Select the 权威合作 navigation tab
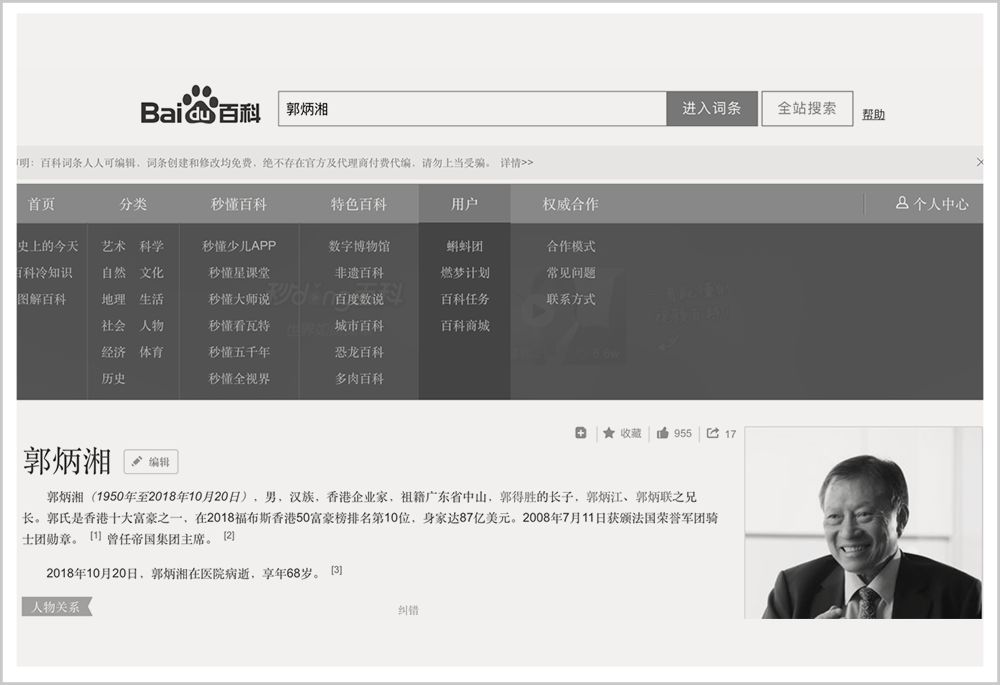 570,204
